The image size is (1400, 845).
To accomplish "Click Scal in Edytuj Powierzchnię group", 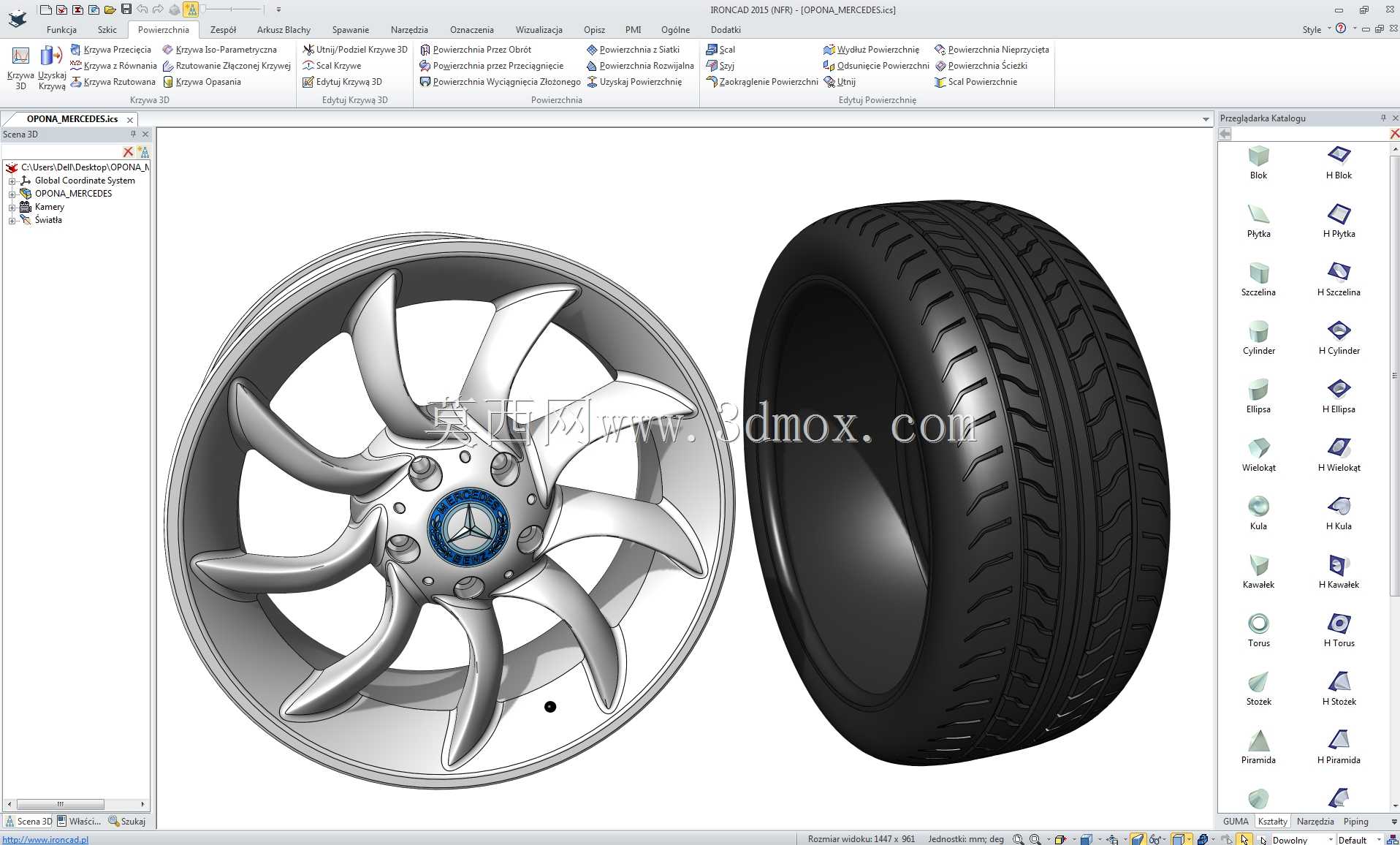I will point(720,50).
